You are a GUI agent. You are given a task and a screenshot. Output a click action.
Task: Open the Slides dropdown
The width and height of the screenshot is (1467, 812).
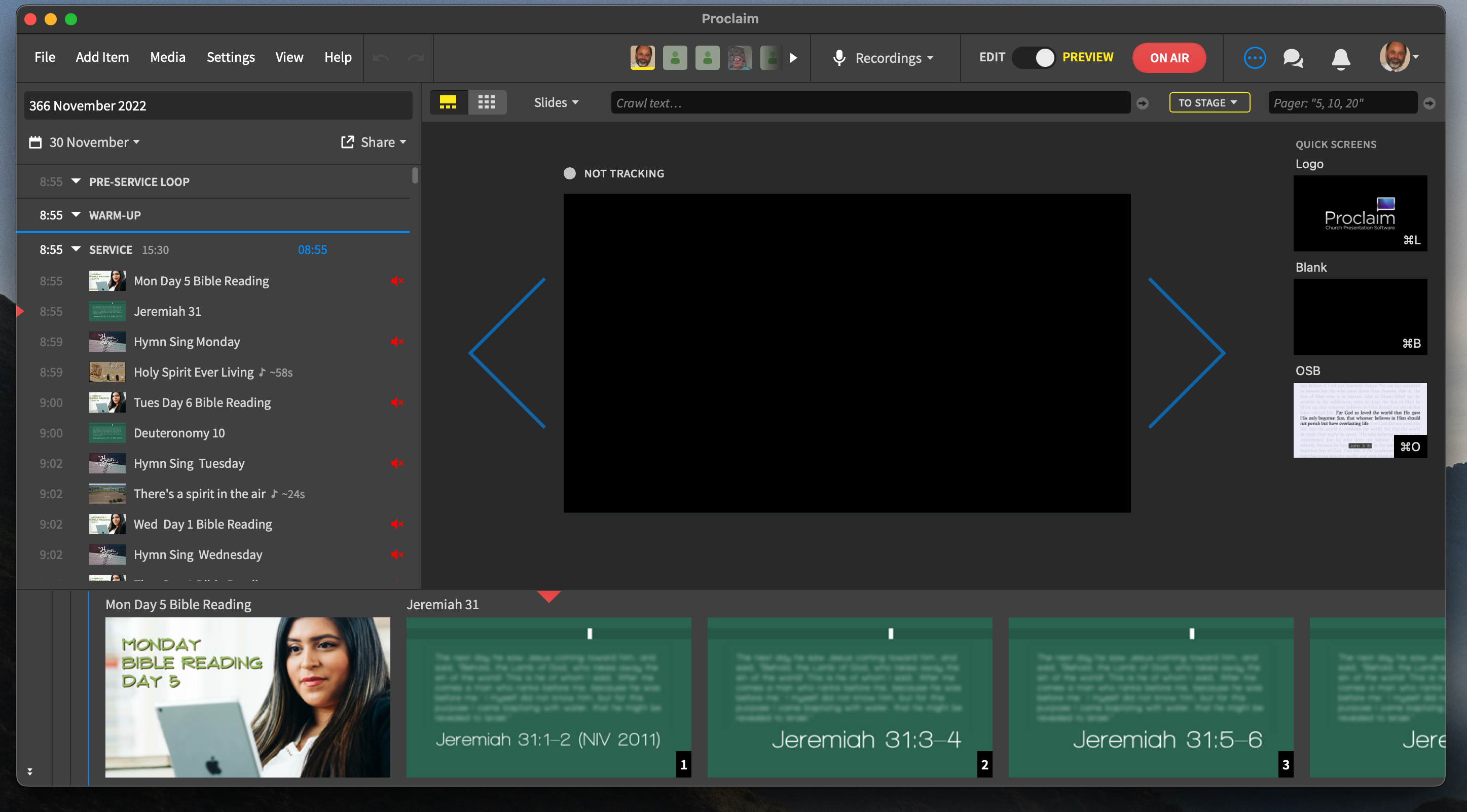(556, 102)
